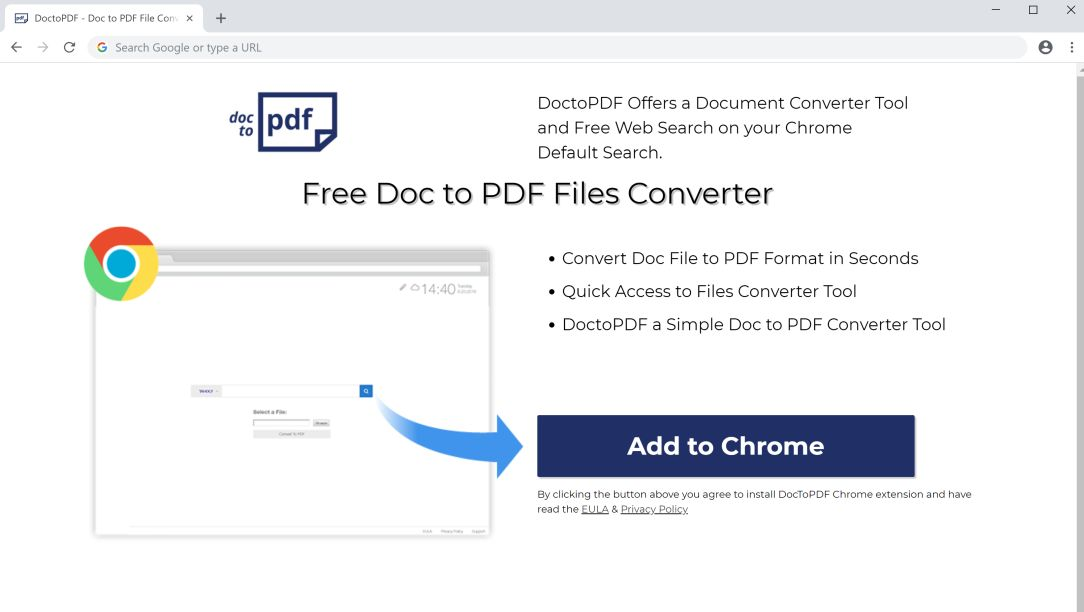1084x612 pixels.
Task: Click the Google icon in address bar
Action: [x=102, y=47]
